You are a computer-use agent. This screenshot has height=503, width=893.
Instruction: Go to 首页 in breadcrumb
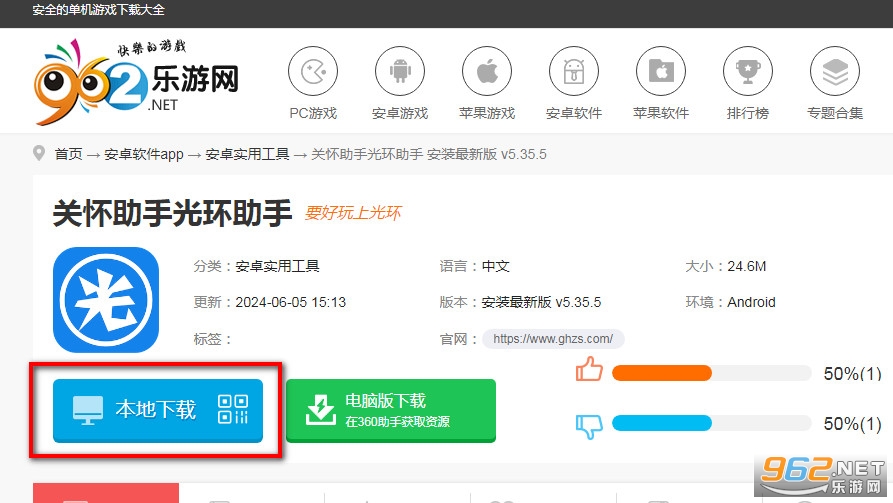click(x=68, y=154)
